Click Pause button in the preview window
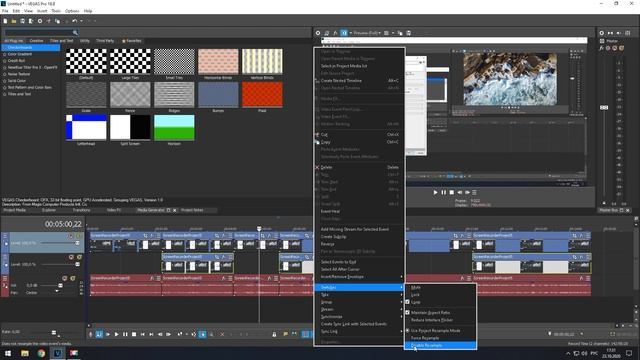 (444, 192)
